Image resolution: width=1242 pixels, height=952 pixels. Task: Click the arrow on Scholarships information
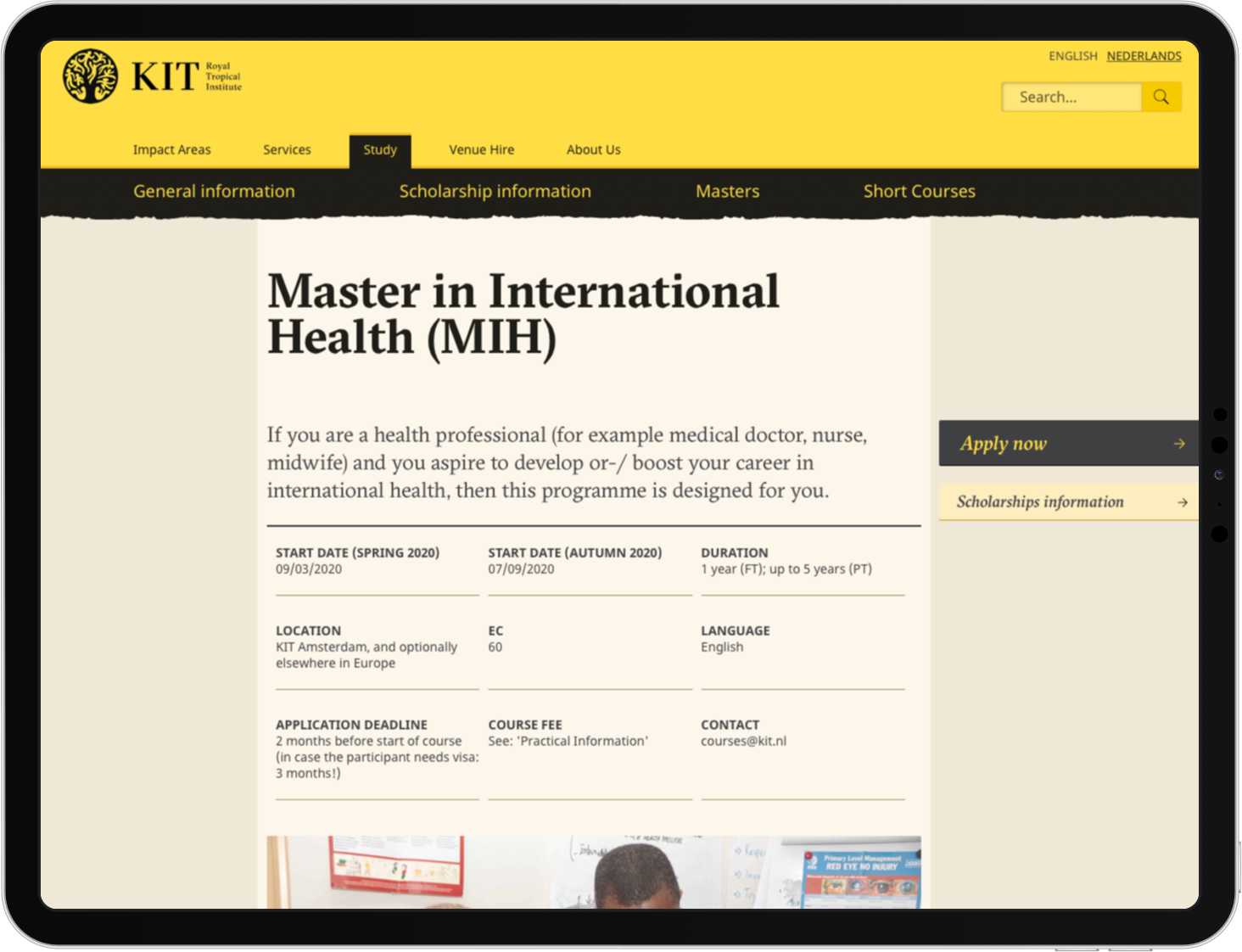pyautogui.click(x=1182, y=502)
